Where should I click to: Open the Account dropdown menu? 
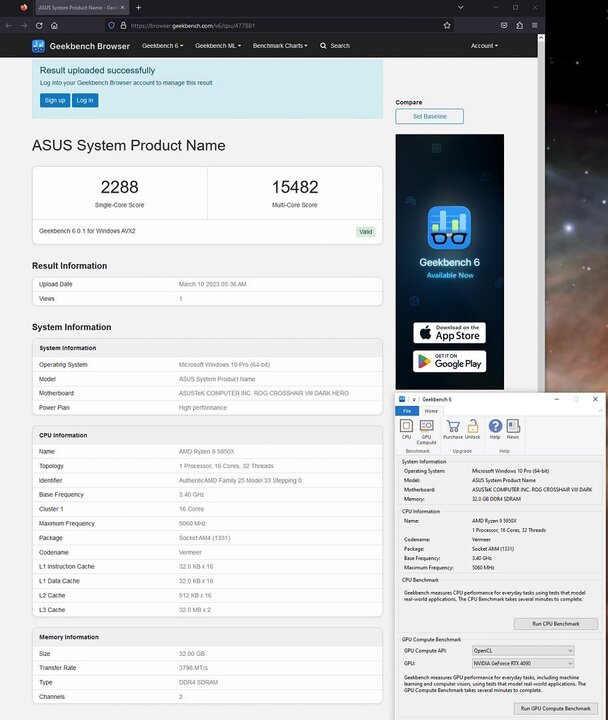[x=484, y=45]
